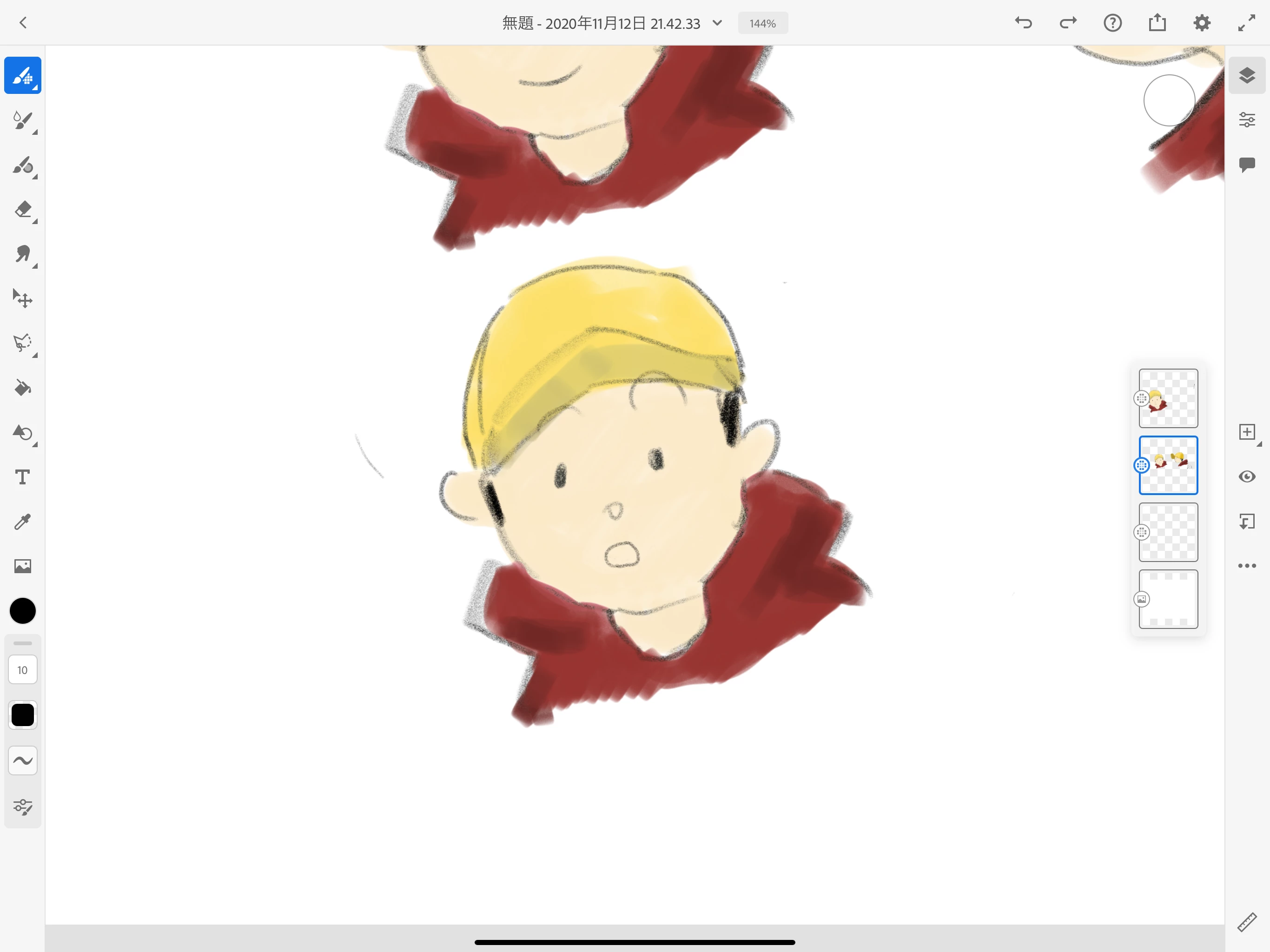The height and width of the screenshot is (952, 1270).
Task: Pick the Paint Bucket fill tool
Action: pyautogui.click(x=22, y=388)
